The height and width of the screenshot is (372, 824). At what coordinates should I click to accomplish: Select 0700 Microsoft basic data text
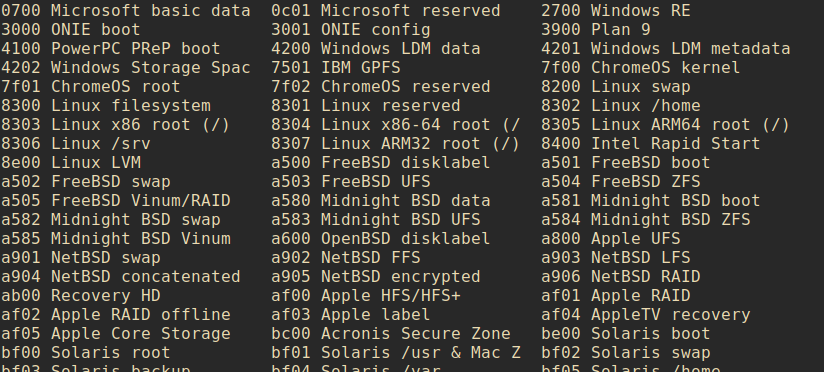coord(126,11)
